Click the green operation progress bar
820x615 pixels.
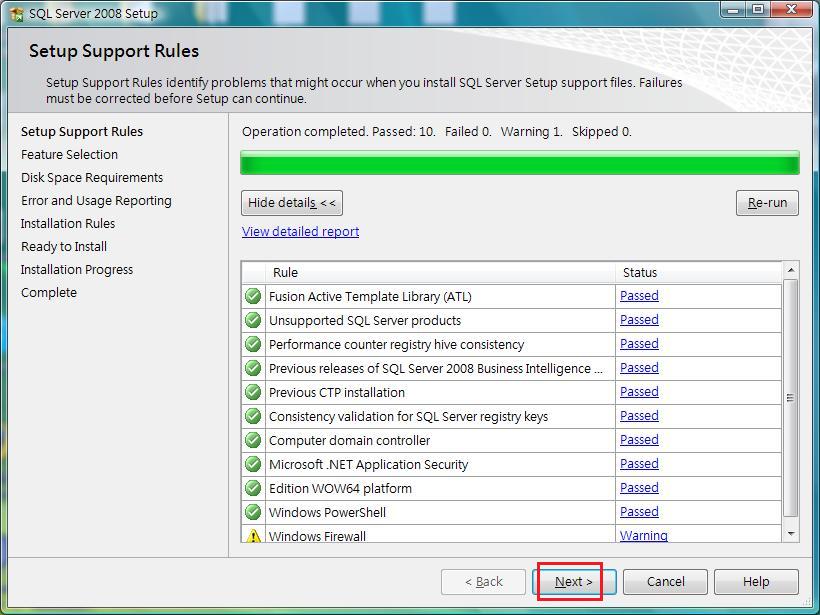(519, 163)
